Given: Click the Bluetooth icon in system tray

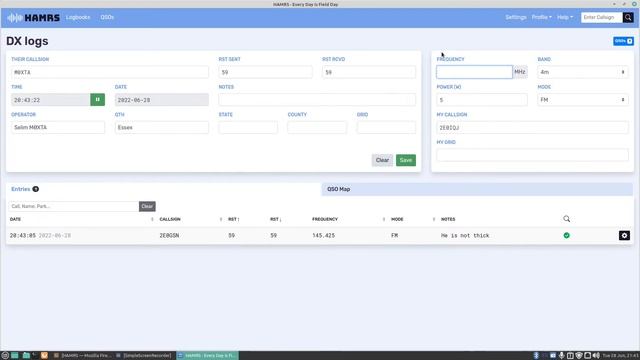Looking at the screenshot, I should point(536,356).
